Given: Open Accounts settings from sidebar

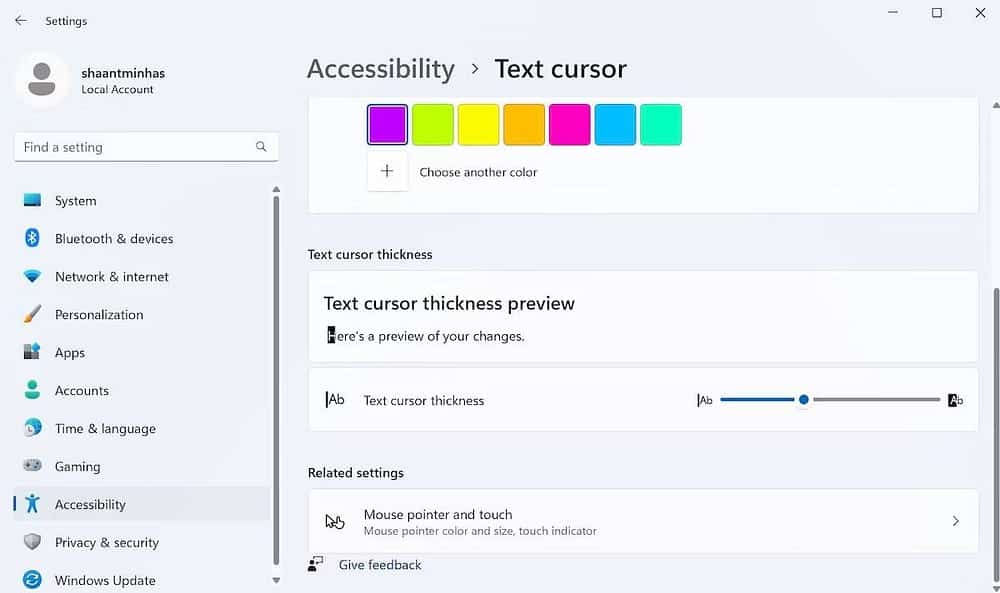Looking at the screenshot, I should click(x=81, y=390).
